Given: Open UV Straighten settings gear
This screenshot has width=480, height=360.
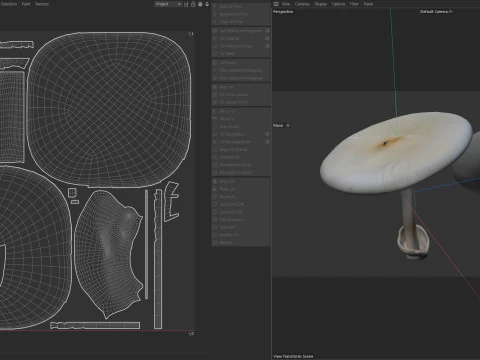Looking at the screenshot, I should click(267, 134).
